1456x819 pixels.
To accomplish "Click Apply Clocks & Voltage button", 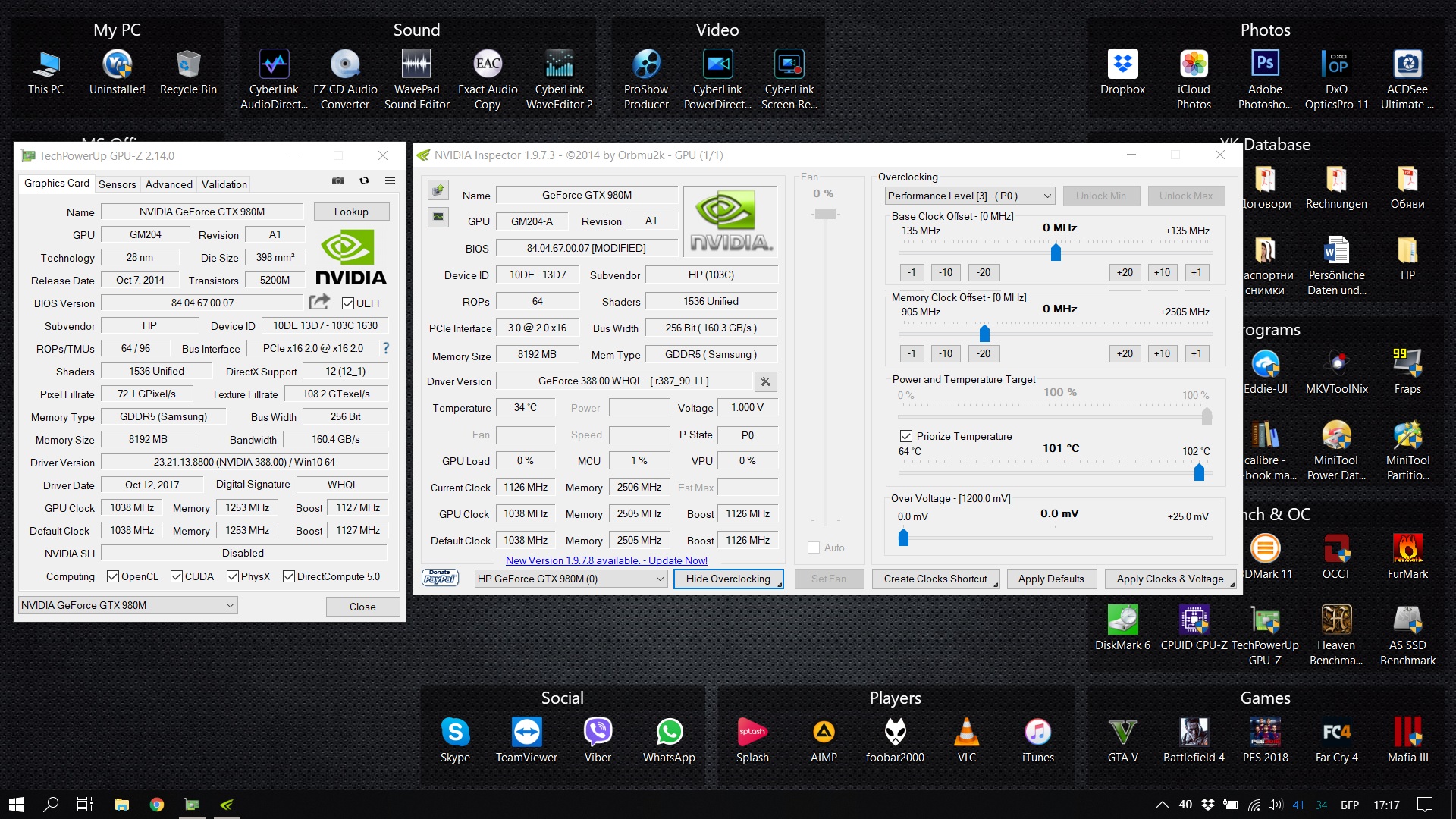I will click(x=1169, y=579).
